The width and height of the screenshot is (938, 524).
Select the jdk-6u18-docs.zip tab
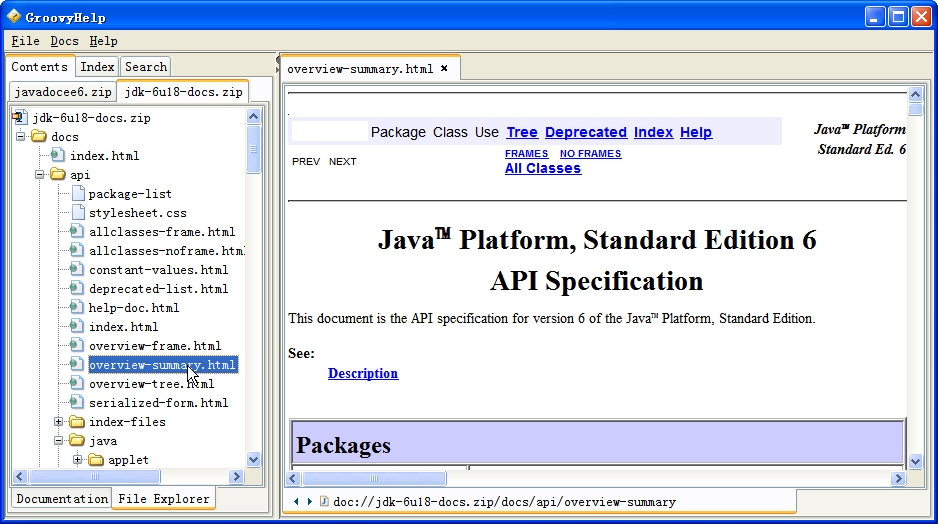coord(183,92)
